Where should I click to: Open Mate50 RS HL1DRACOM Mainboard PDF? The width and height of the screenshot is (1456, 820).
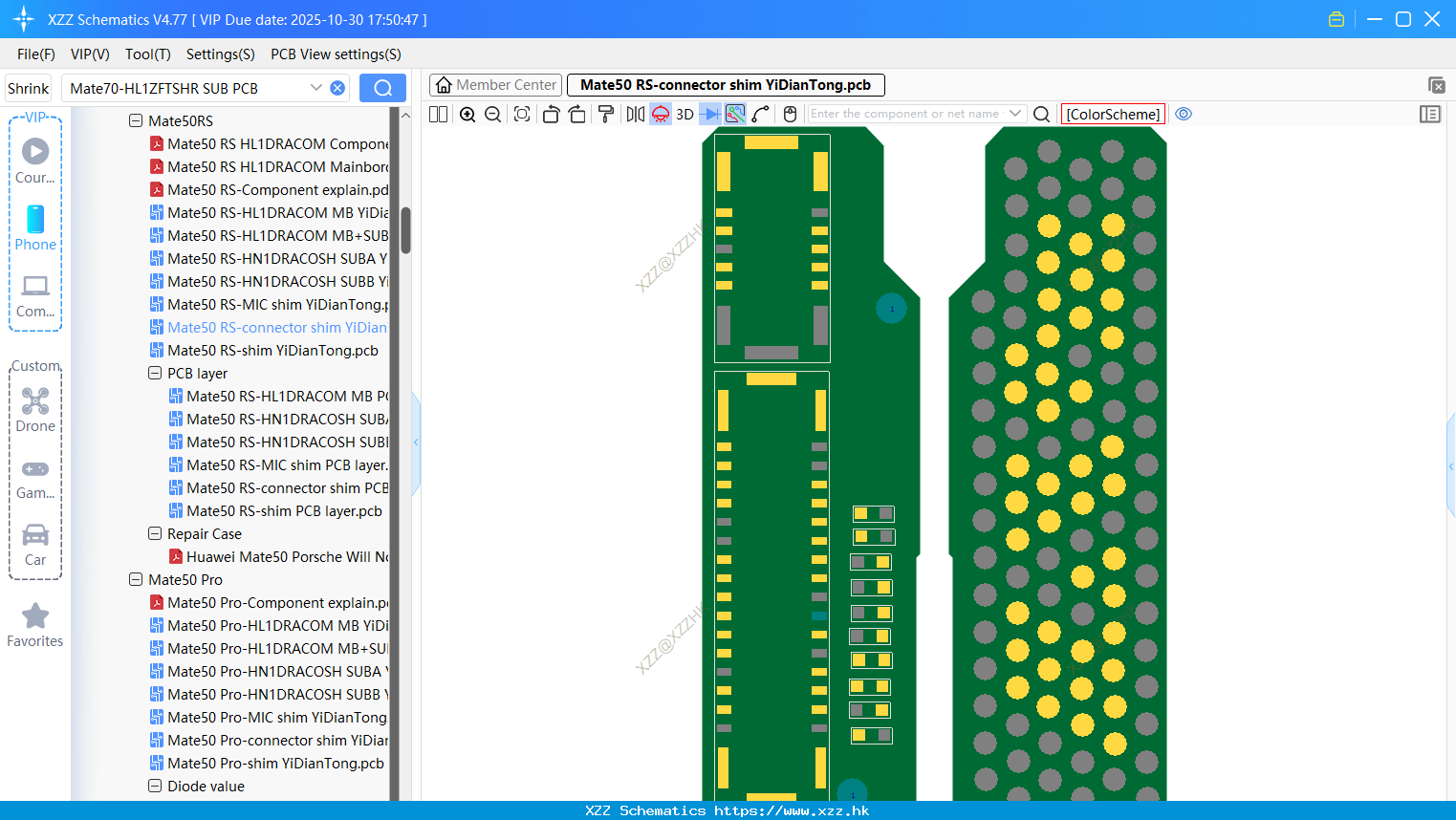point(270,166)
